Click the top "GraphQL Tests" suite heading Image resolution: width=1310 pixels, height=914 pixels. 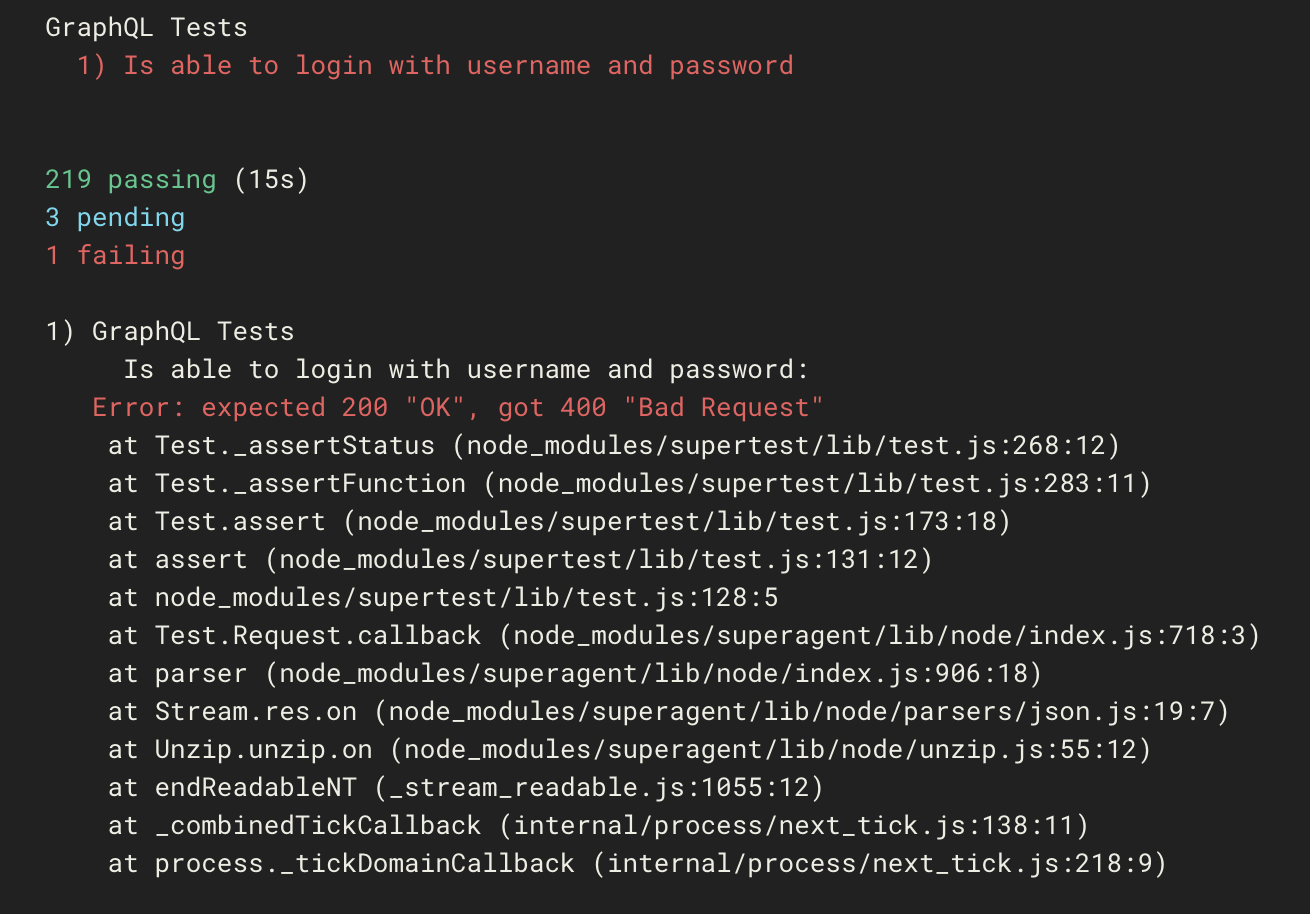[146, 28]
